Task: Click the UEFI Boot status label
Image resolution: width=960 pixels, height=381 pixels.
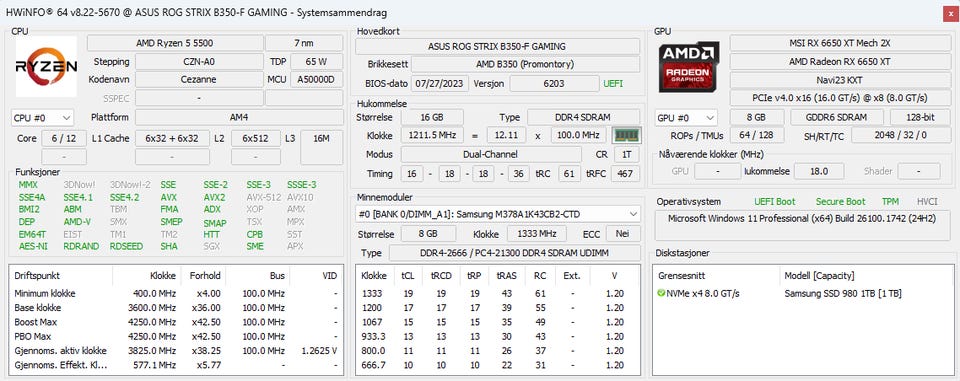Action: click(774, 202)
